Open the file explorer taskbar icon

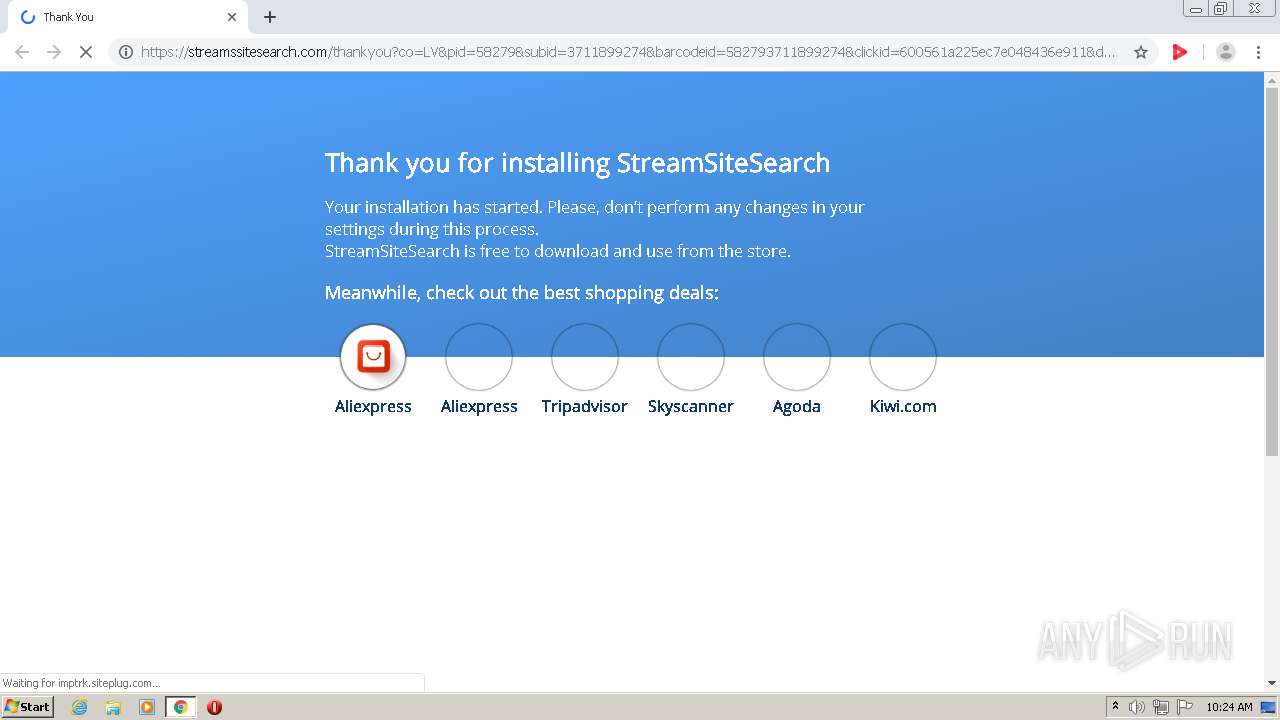(x=113, y=707)
